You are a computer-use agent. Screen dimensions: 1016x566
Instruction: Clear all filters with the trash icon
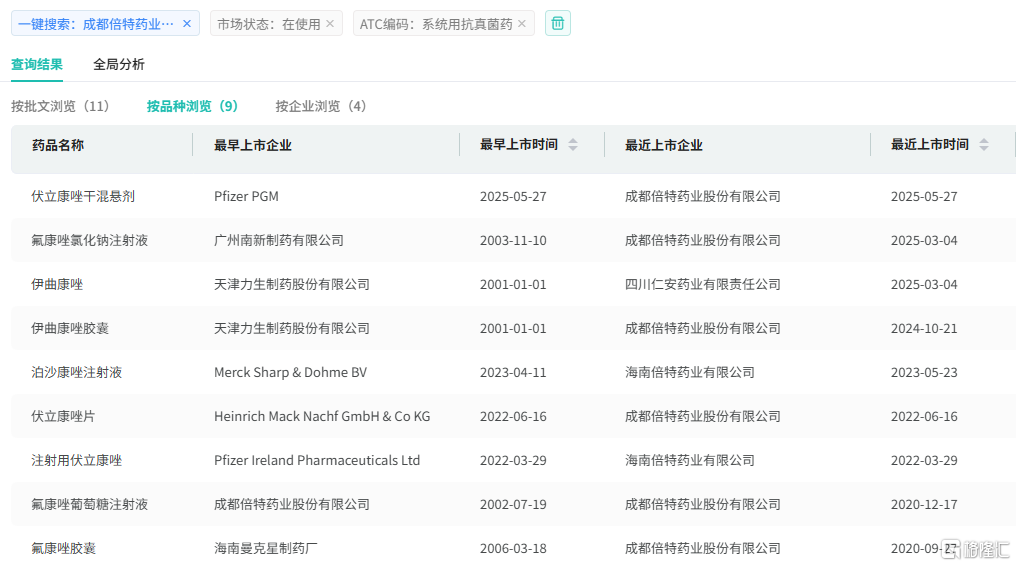[557, 24]
